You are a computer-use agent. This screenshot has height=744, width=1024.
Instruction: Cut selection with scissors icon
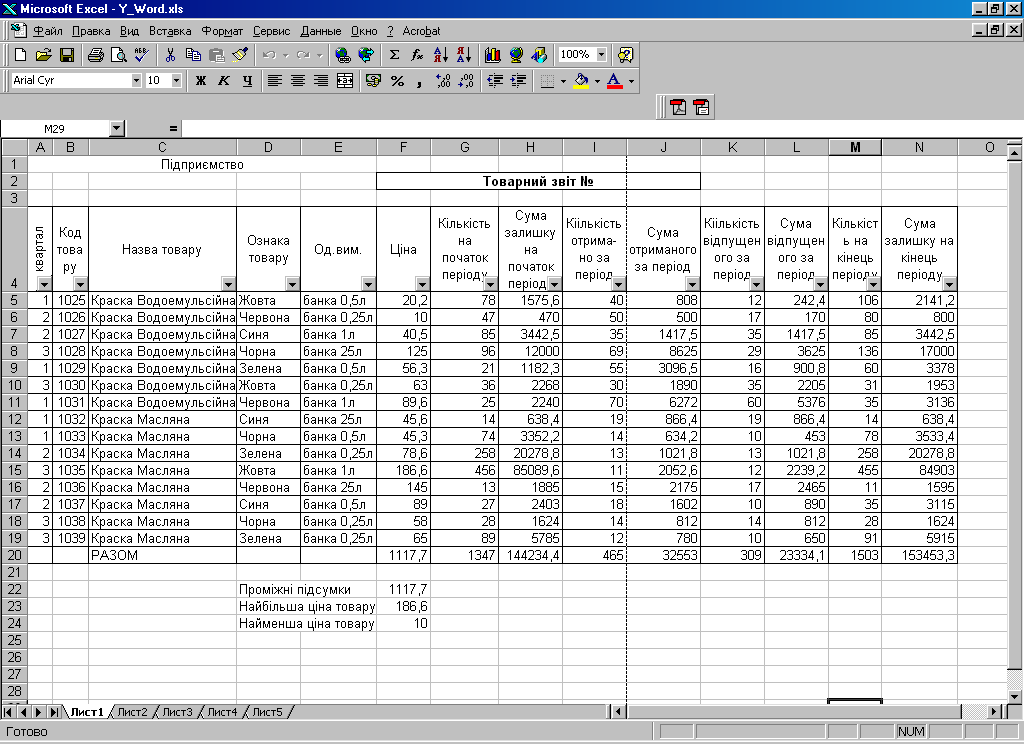(x=170, y=55)
